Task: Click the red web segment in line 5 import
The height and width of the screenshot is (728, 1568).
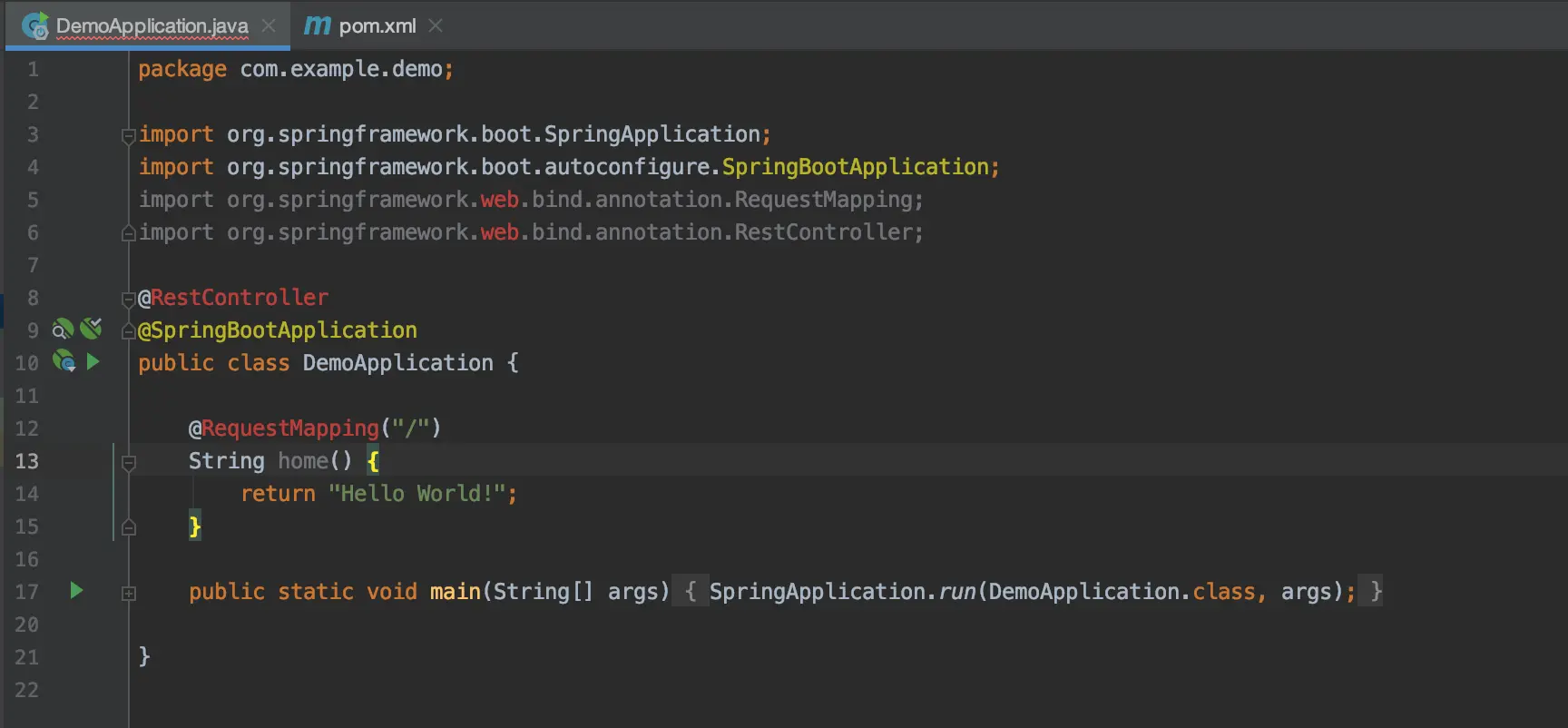Action: (x=500, y=200)
